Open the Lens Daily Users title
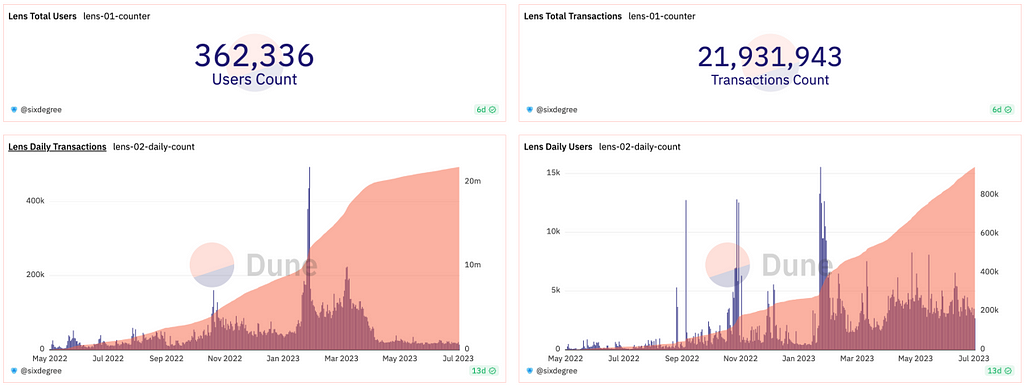This screenshot has height=387, width=1024. click(x=558, y=147)
